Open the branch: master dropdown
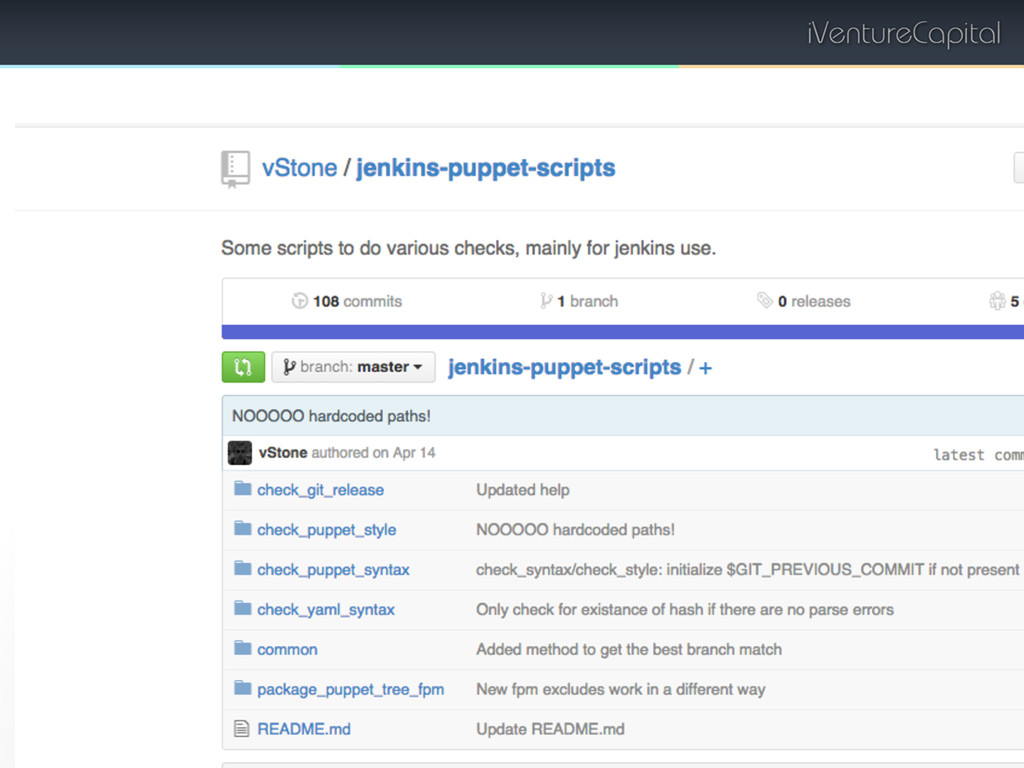1024x768 pixels. pos(353,367)
